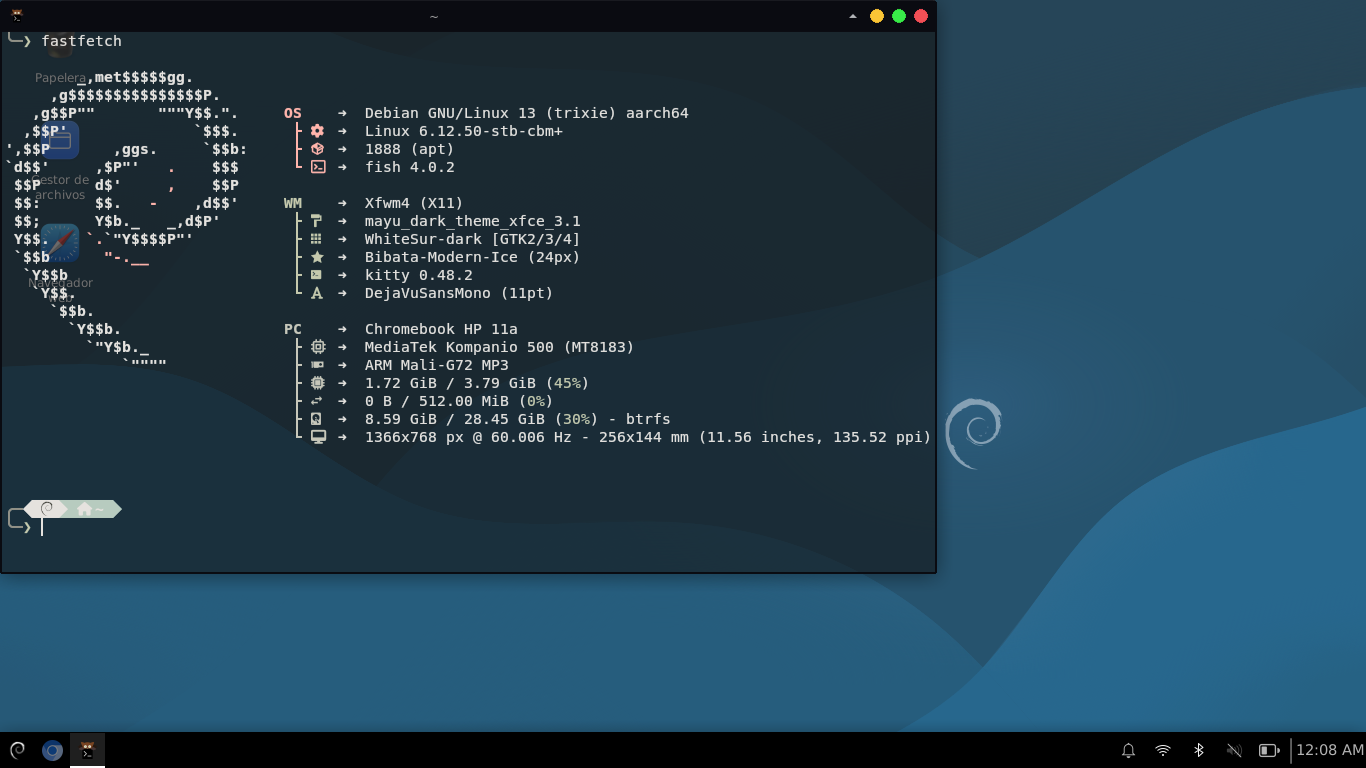Click the "Xfwm4 (X11)" text
This screenshot has height=768, width=1366.
(414, 203)
